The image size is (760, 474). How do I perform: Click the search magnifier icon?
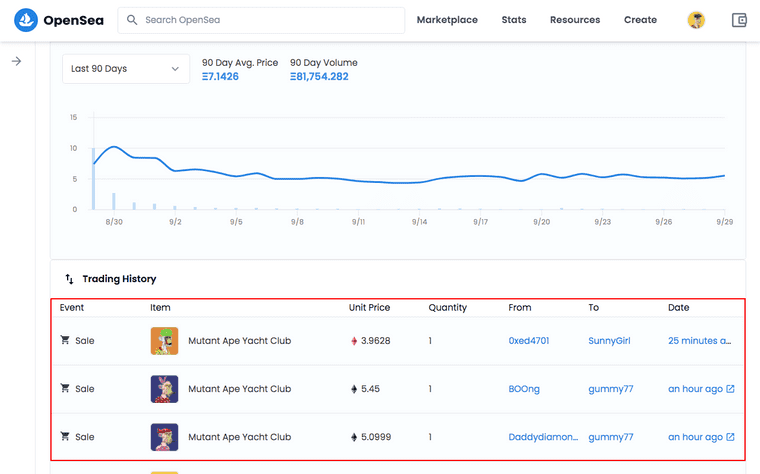(131, 20)
